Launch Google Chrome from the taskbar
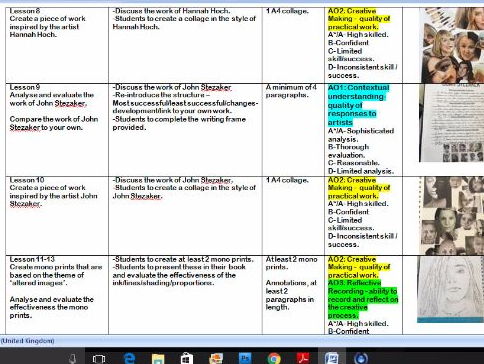This screenshot has height=364, width=484. (x=274, y=359)
